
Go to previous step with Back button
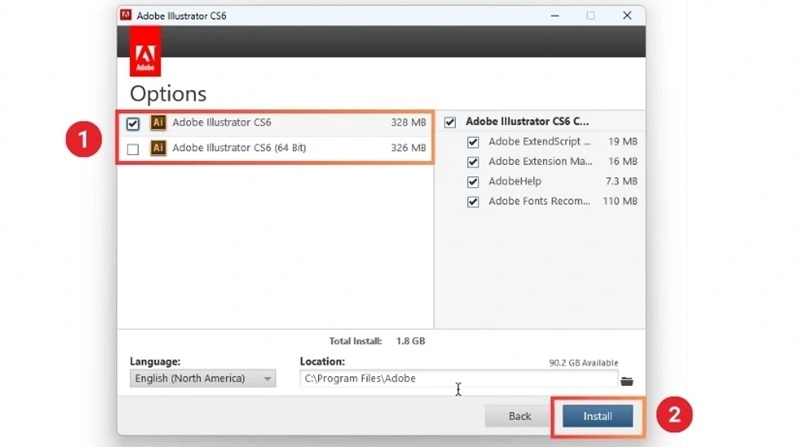[519, 416]
